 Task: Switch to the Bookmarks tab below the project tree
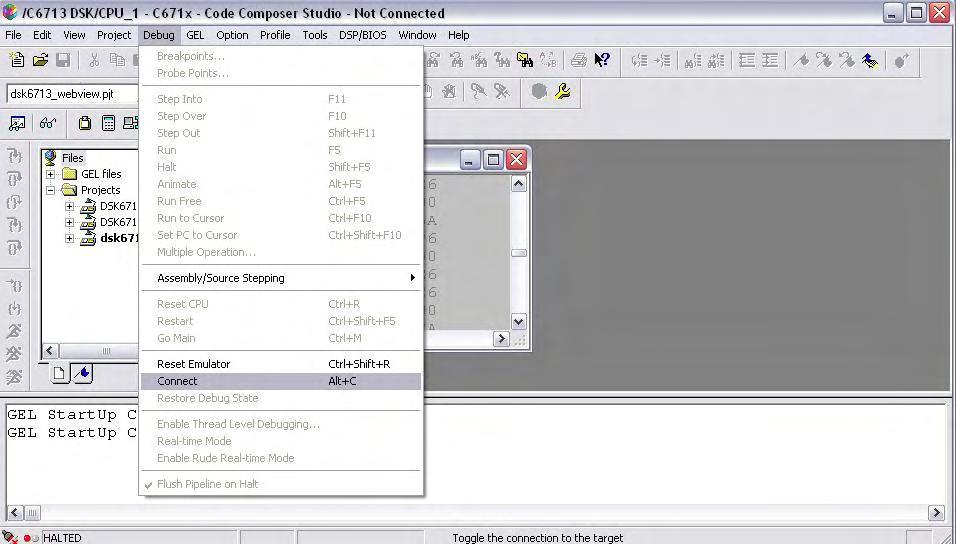pos(84,373)
